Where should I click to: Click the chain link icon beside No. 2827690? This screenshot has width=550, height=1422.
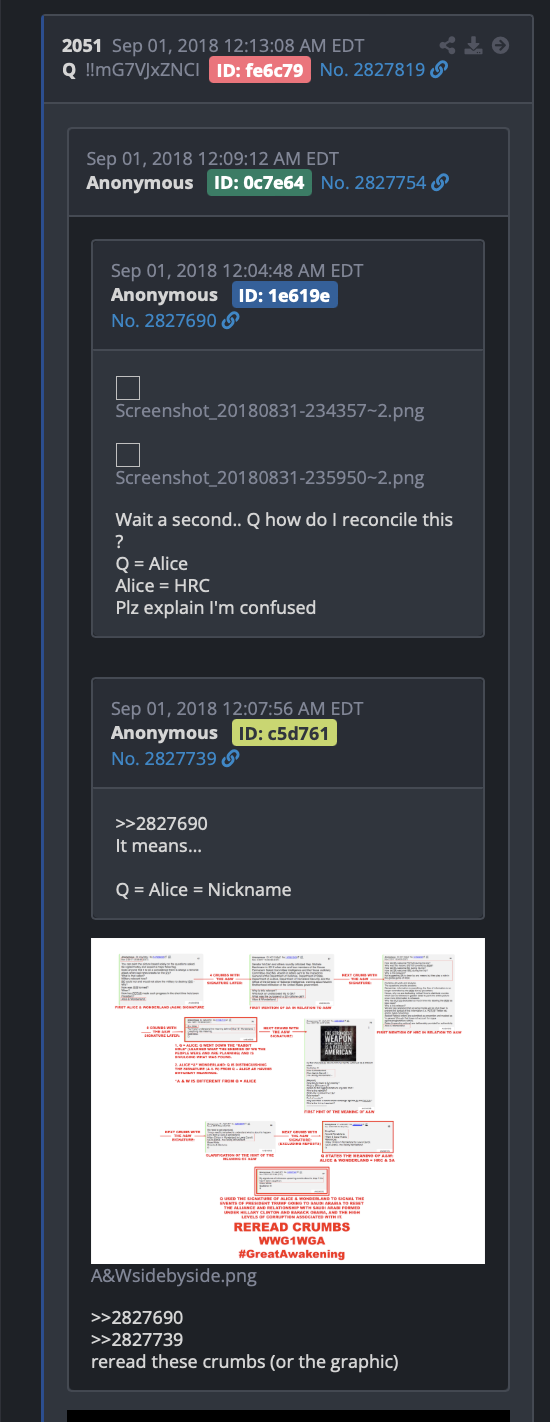pos(230,321)
